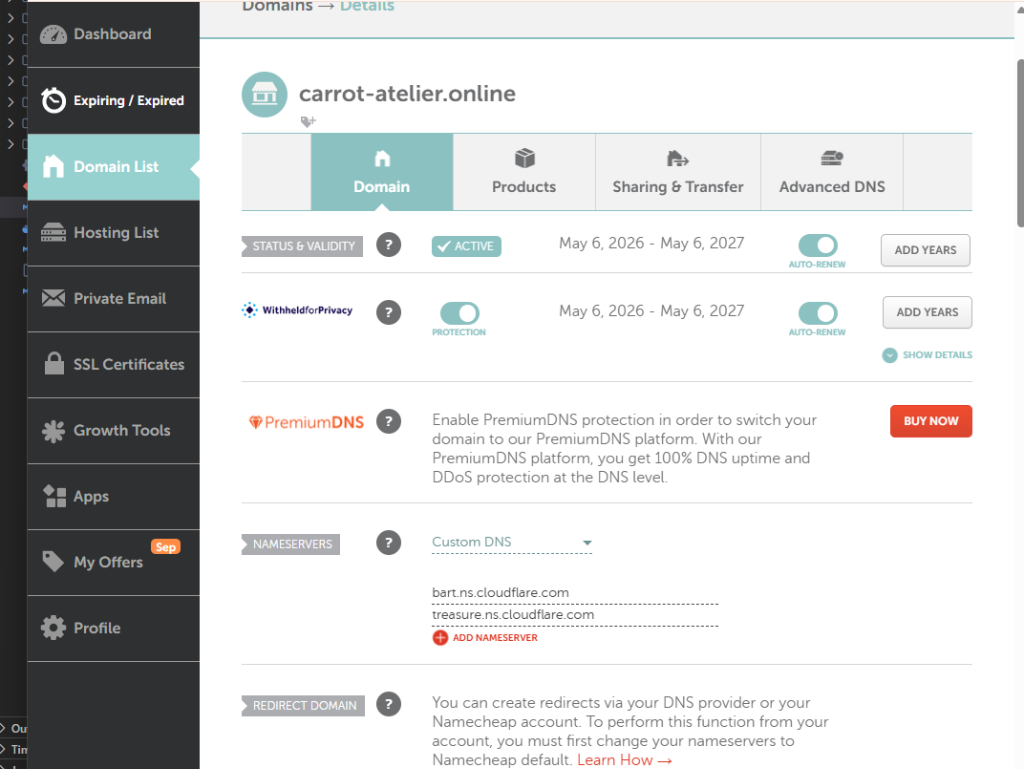This screenshot has height=769, width=1024.
Task: Click the red plus Add Nameserver icon
Action: 440,638
